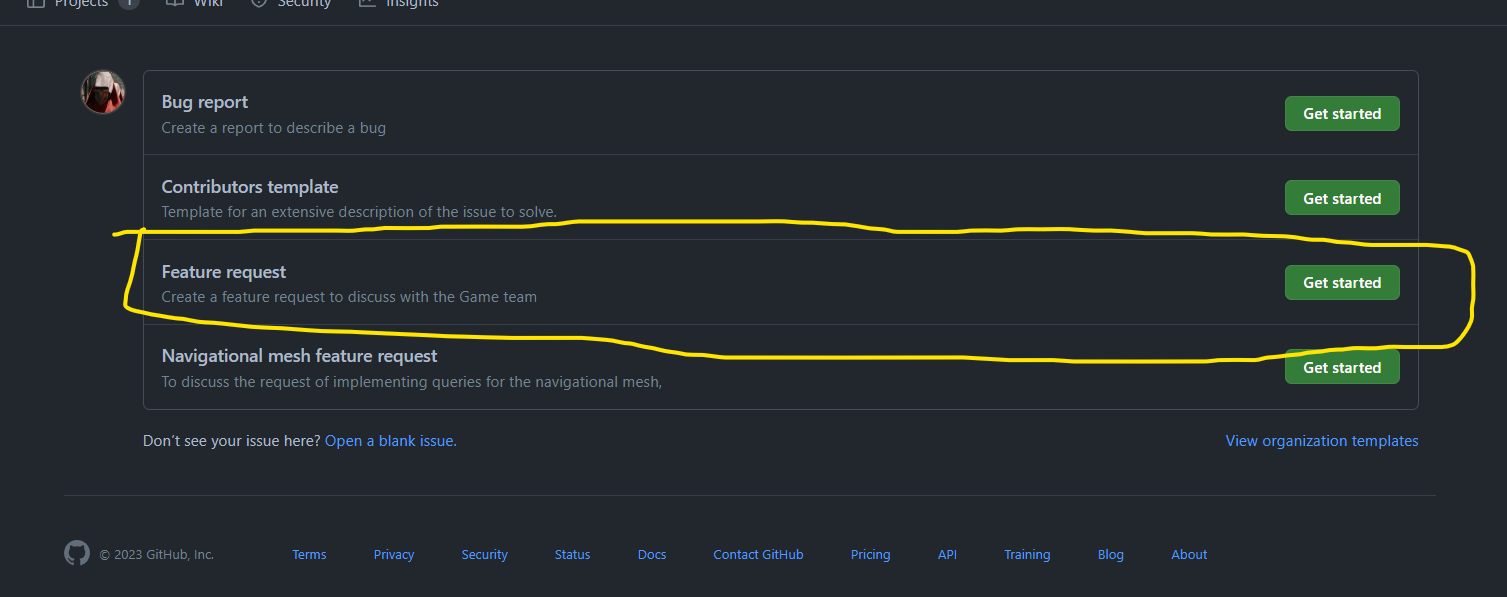Click the footer Status link
This screenshot has width=1507, height=597.
(573, 555)
